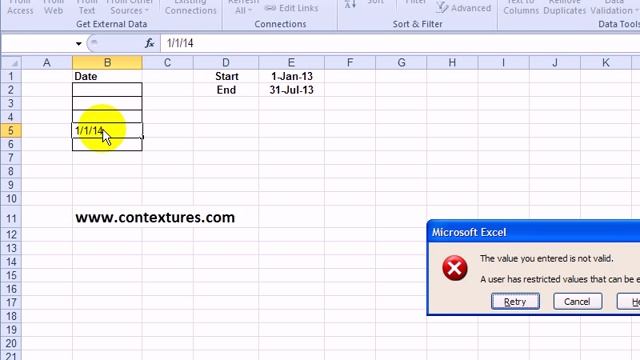Click the End label cell
This screenshot has width=640, height=360.
226,90
